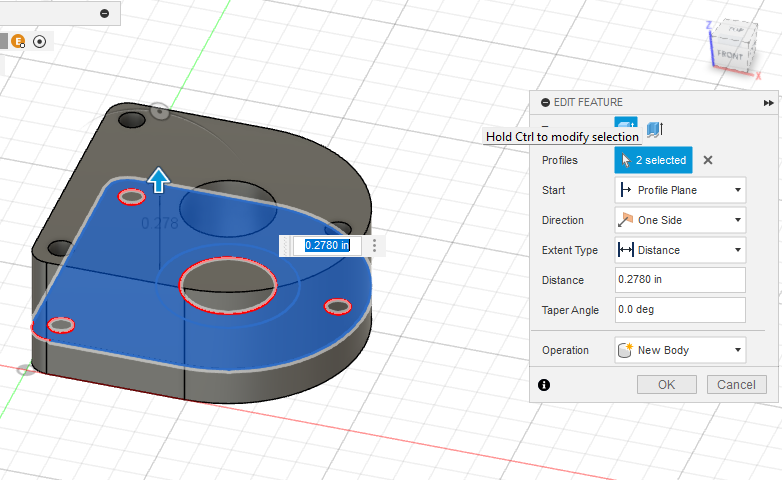
Task: Click the Profiles '2 selected' selector
Action: (x=653, y=160)
